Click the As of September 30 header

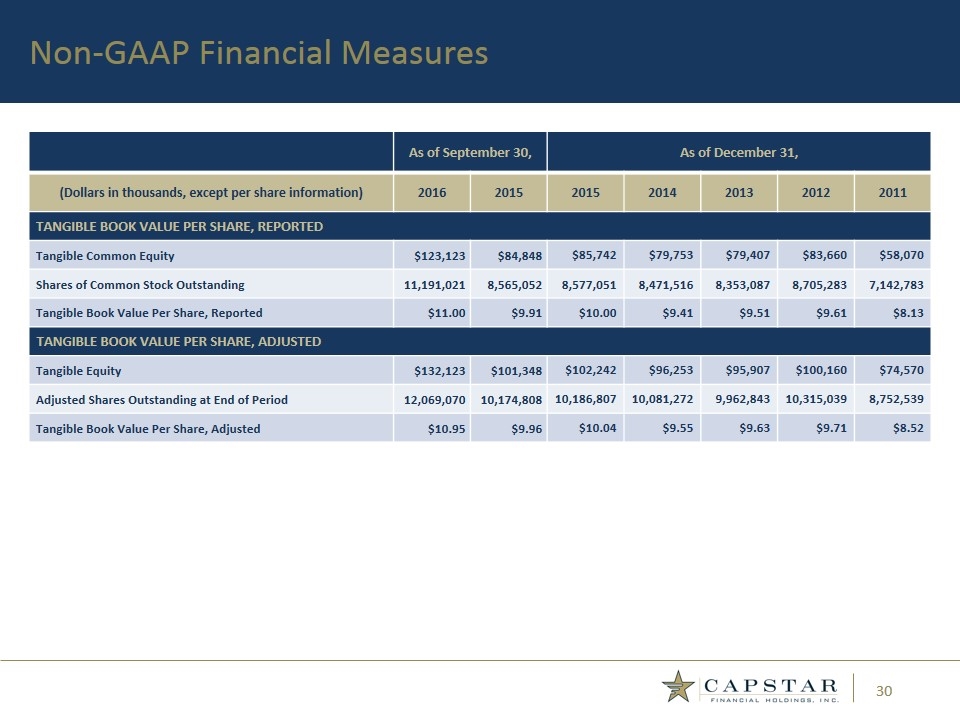(x=470, y=152)
